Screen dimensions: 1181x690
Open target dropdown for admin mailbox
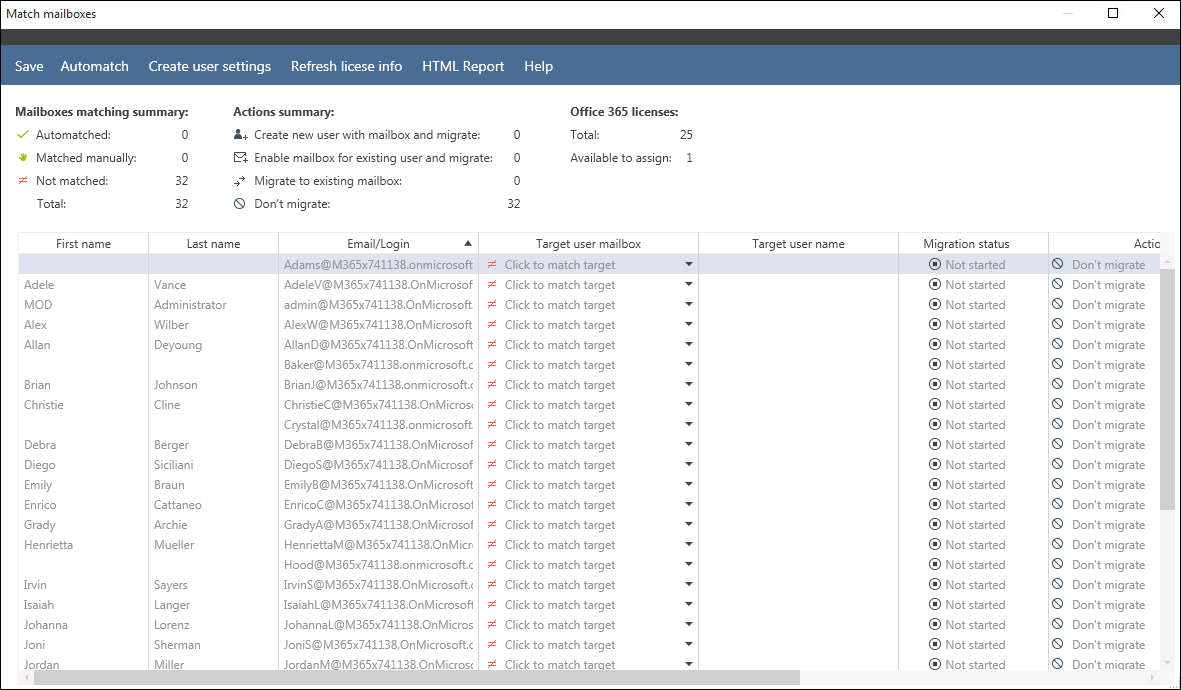pyautogui.click(x=688, y=304)
